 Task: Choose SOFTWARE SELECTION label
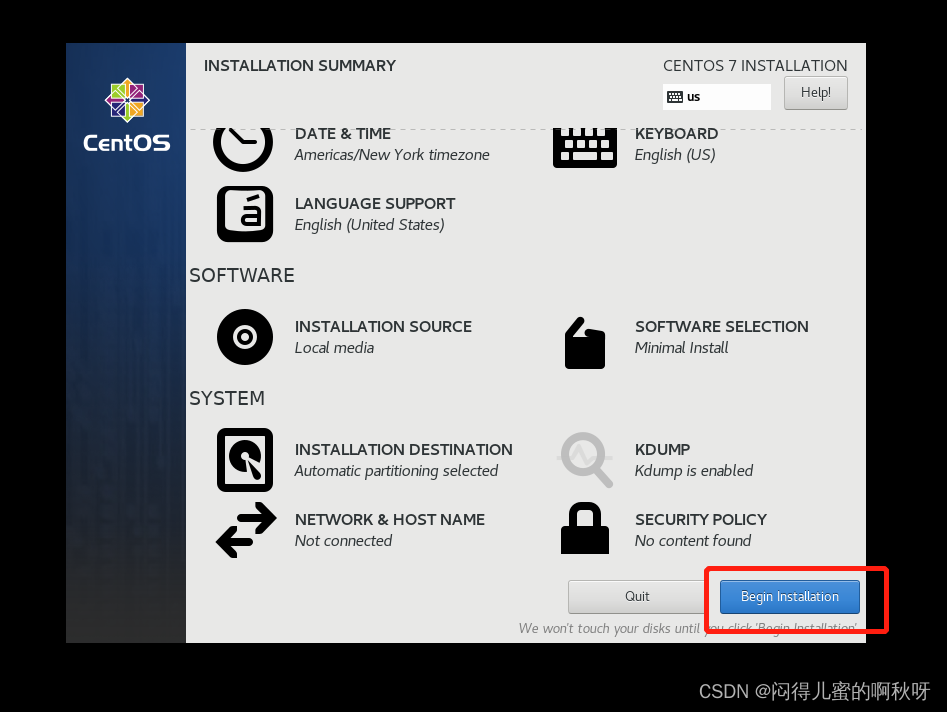click(x=722, y=327)
